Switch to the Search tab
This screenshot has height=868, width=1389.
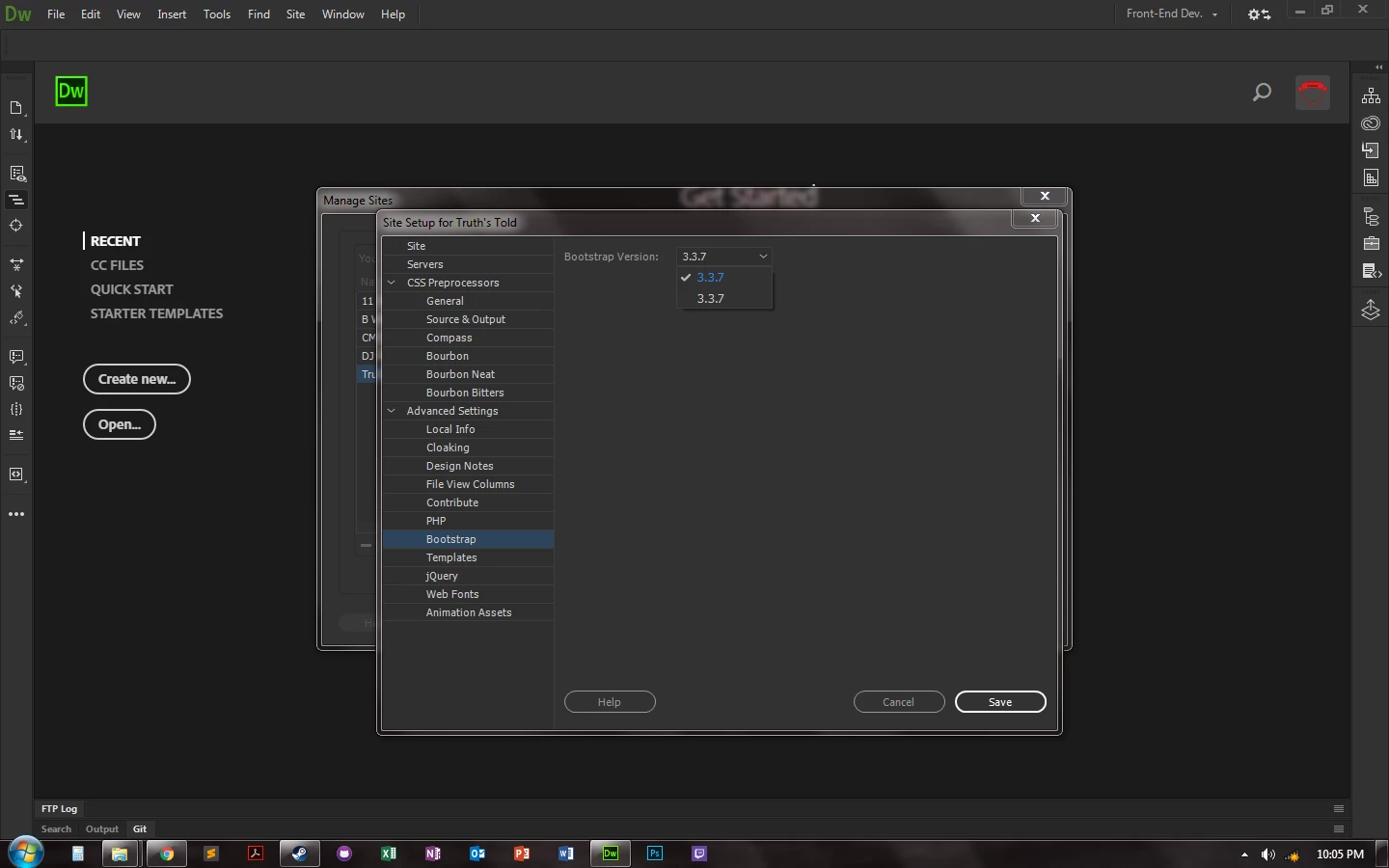[56, 829]
